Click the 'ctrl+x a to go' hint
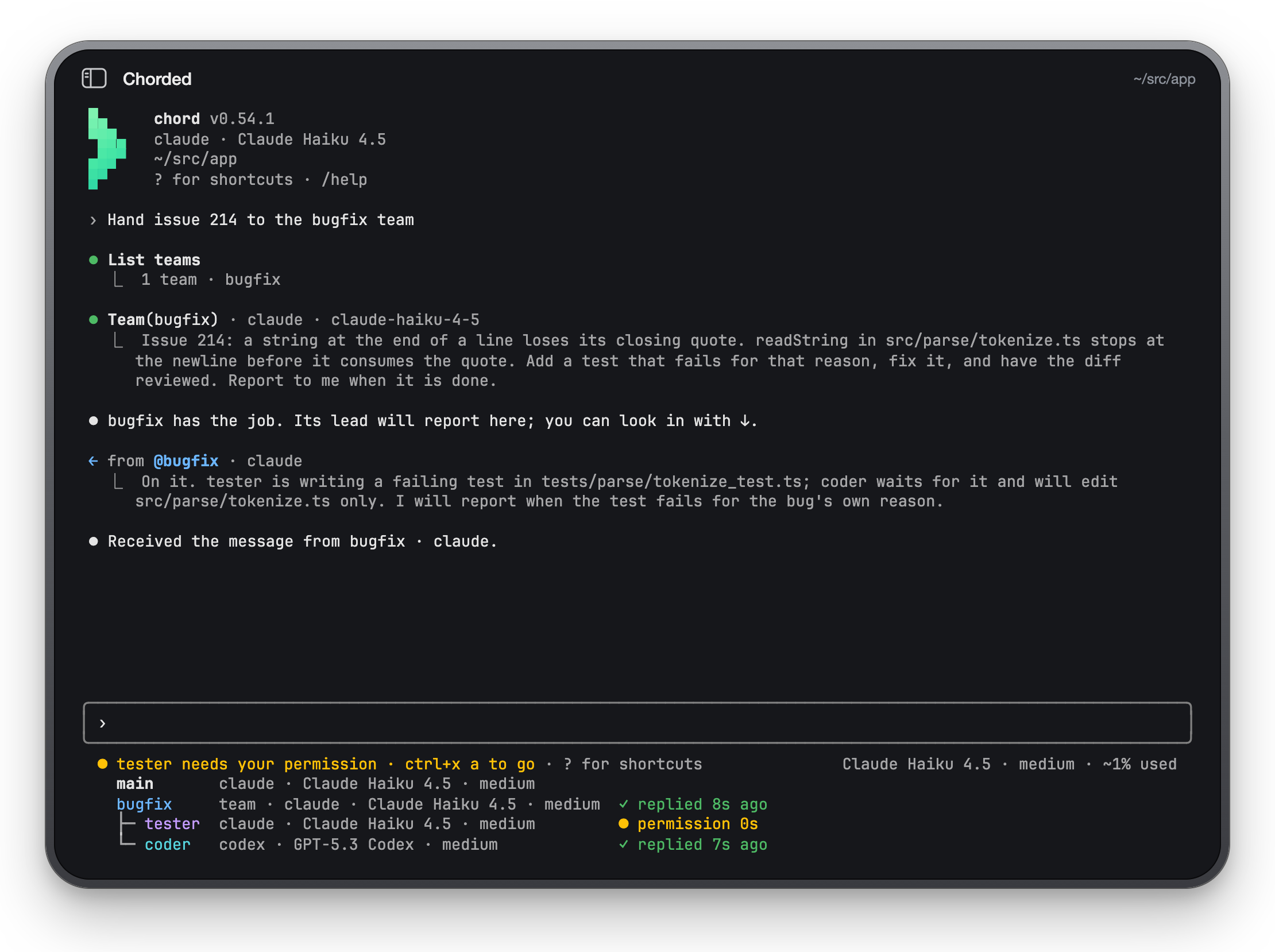 [470, 764]
